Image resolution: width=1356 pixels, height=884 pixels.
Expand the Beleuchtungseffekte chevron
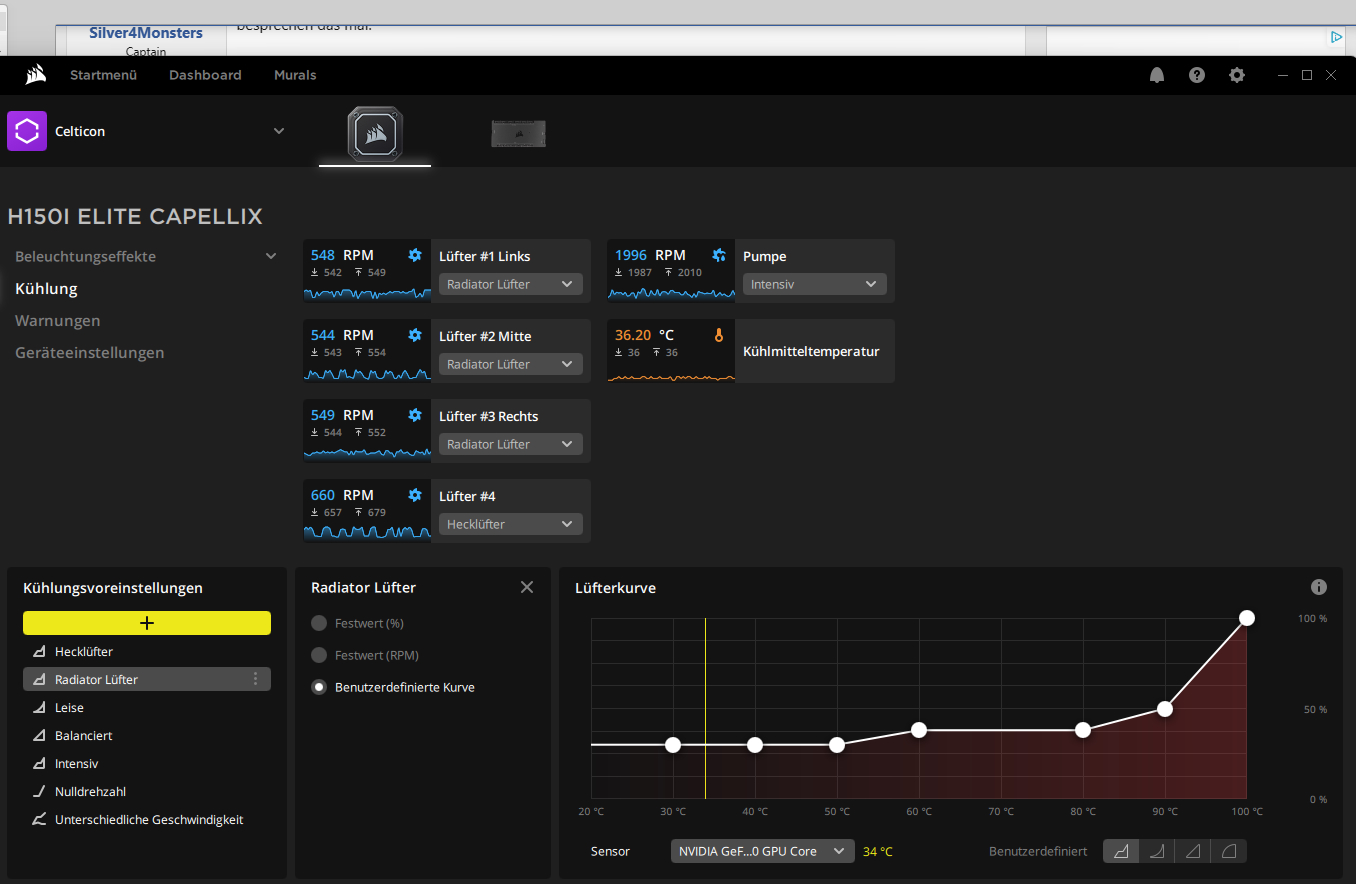(271, 256)
